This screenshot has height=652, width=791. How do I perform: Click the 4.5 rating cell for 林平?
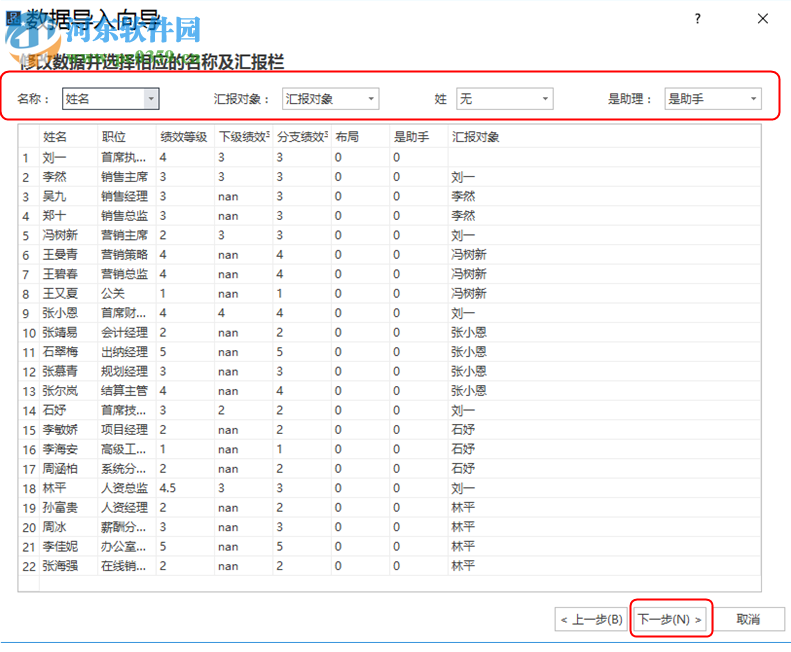(185, 488)
